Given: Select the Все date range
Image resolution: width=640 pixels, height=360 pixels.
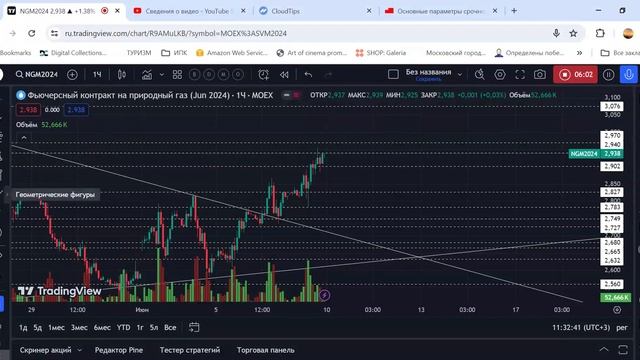Looking at the screenshot, I should (170, 327).
